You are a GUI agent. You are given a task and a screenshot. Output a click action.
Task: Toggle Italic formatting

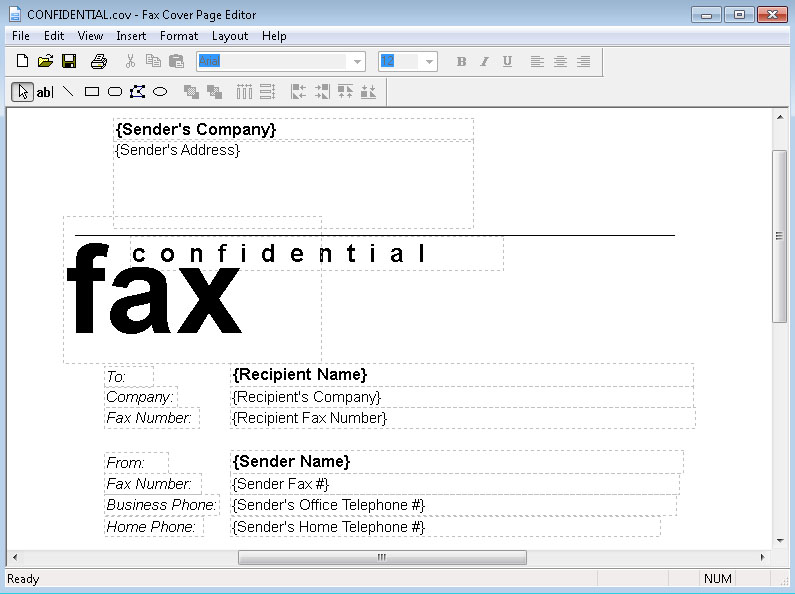[x=484, y=62]
